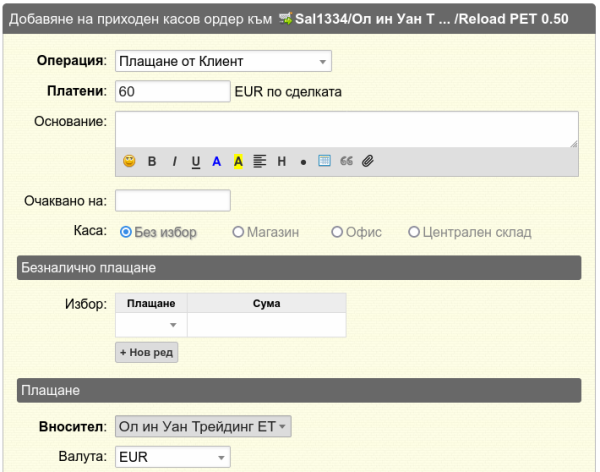The image size is (600, 472).
Task: Attach file with paperclip icon
Action: 368,161
